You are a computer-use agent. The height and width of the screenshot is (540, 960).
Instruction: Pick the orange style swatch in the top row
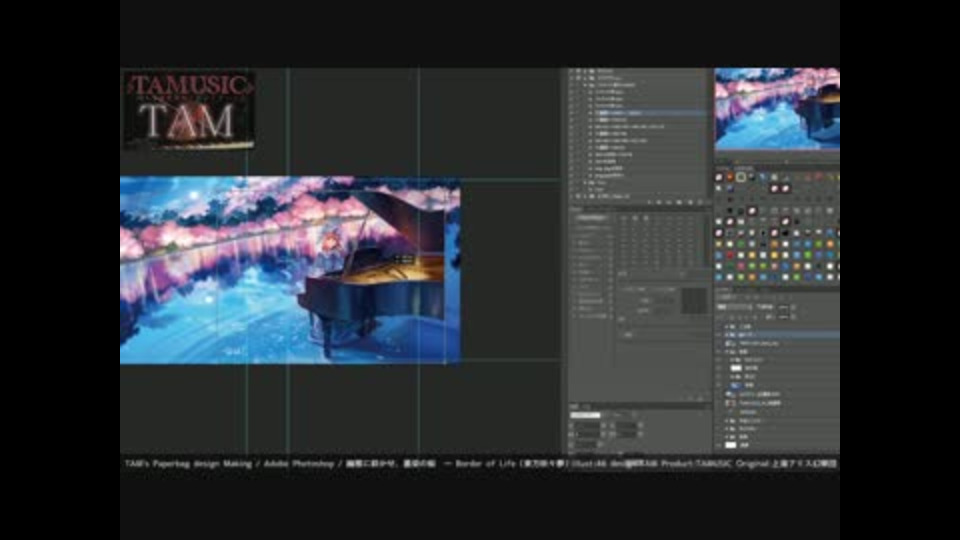730,178
